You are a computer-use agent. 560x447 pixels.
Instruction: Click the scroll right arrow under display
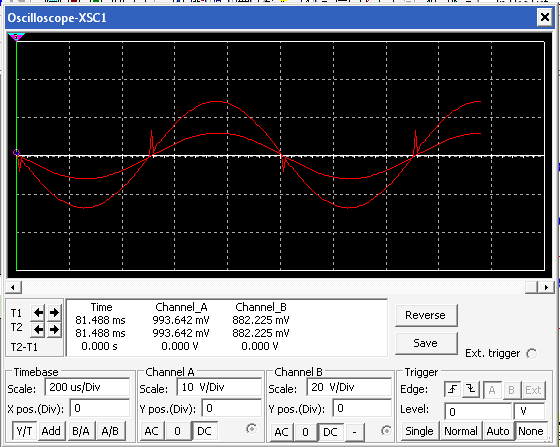pos(546,287)
